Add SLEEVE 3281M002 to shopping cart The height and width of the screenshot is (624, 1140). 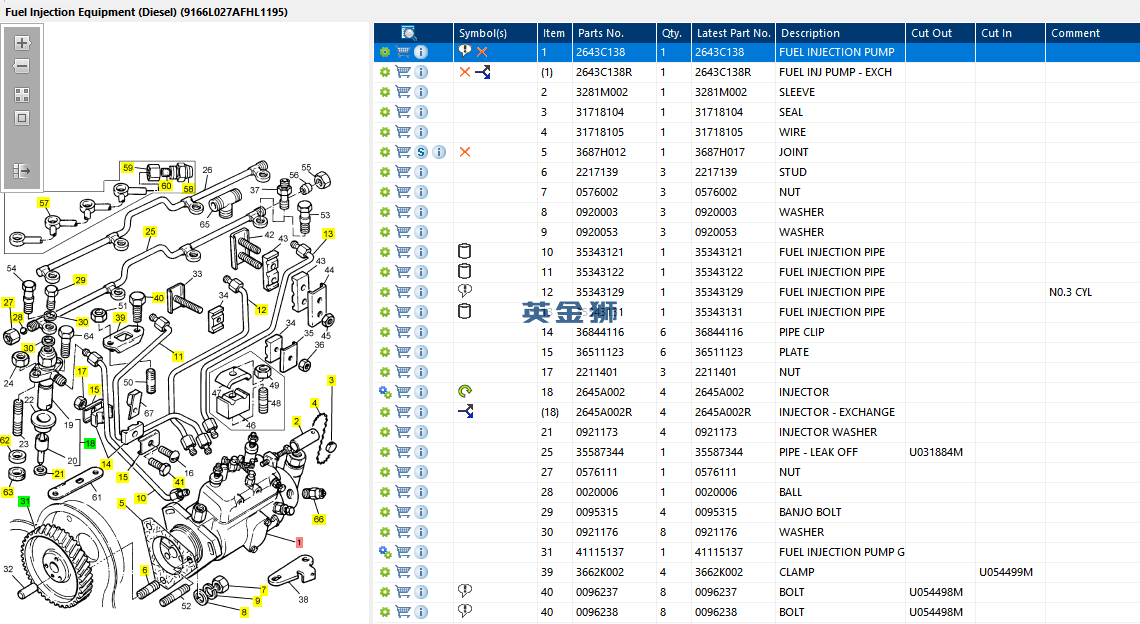403,92
